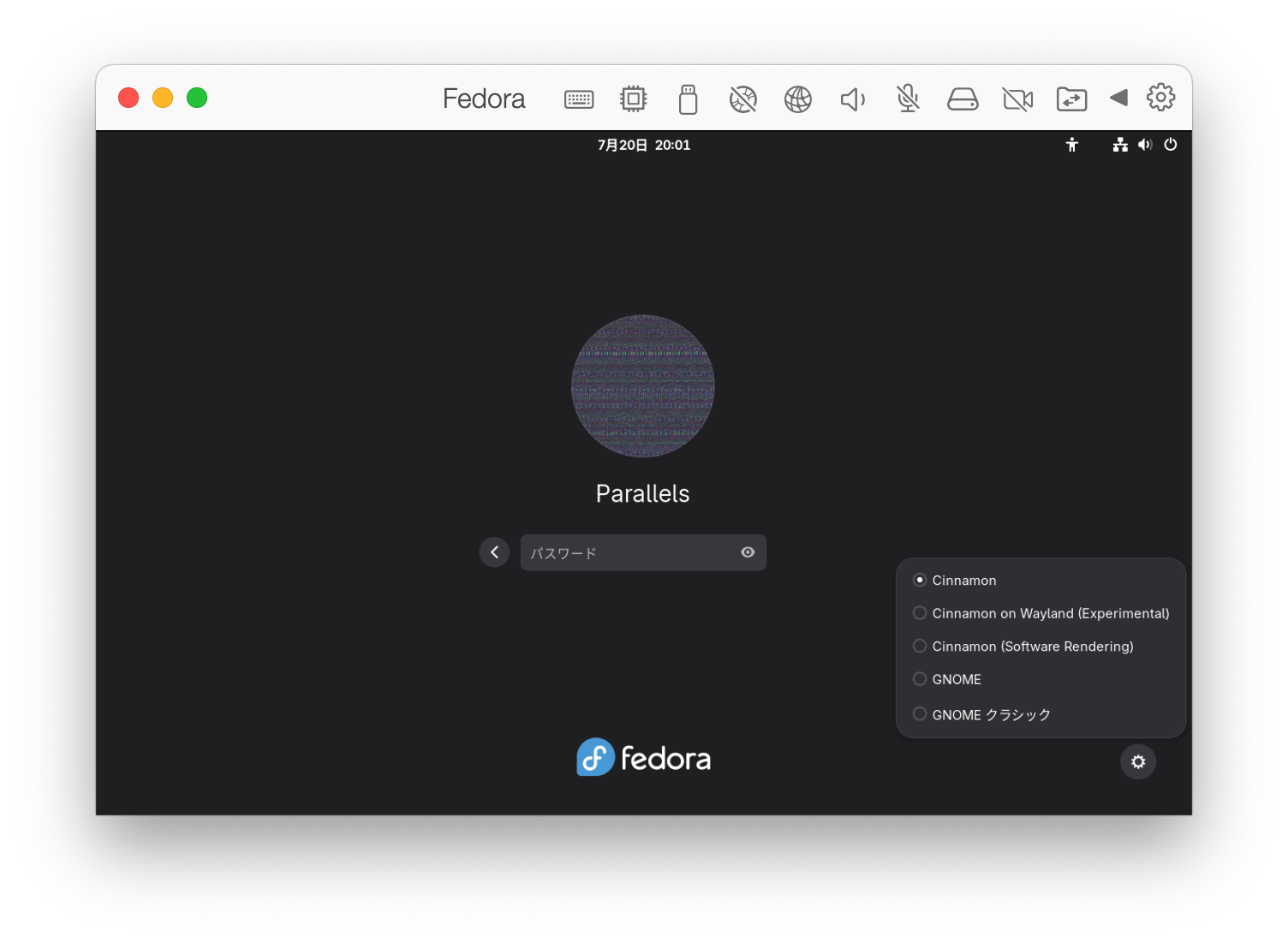Screen dimensions: 1288x942
Task: Click the Fedora window title text
Action: 484,98
